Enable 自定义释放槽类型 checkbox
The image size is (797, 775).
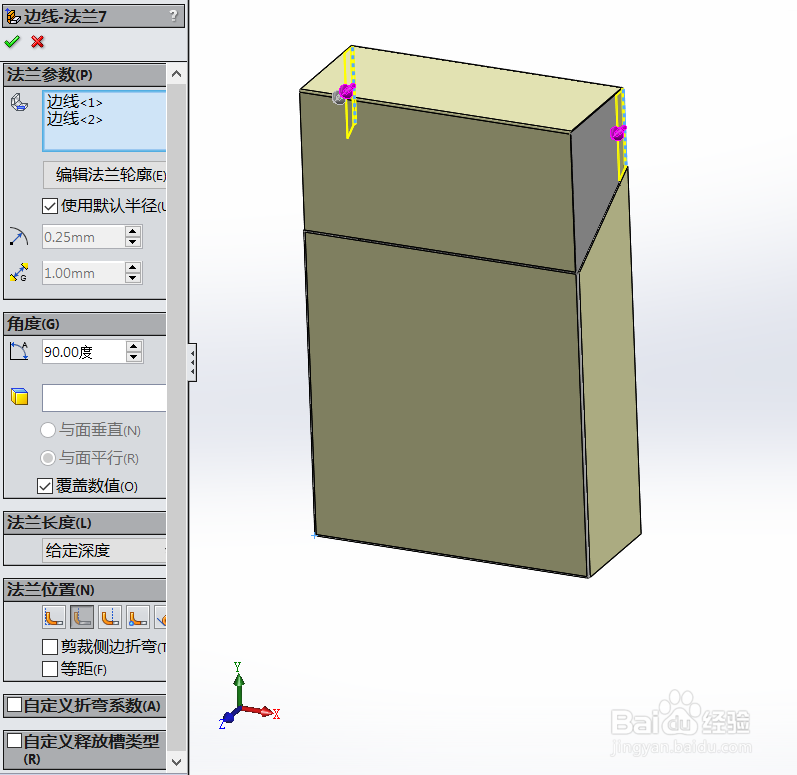coord(14,741)
